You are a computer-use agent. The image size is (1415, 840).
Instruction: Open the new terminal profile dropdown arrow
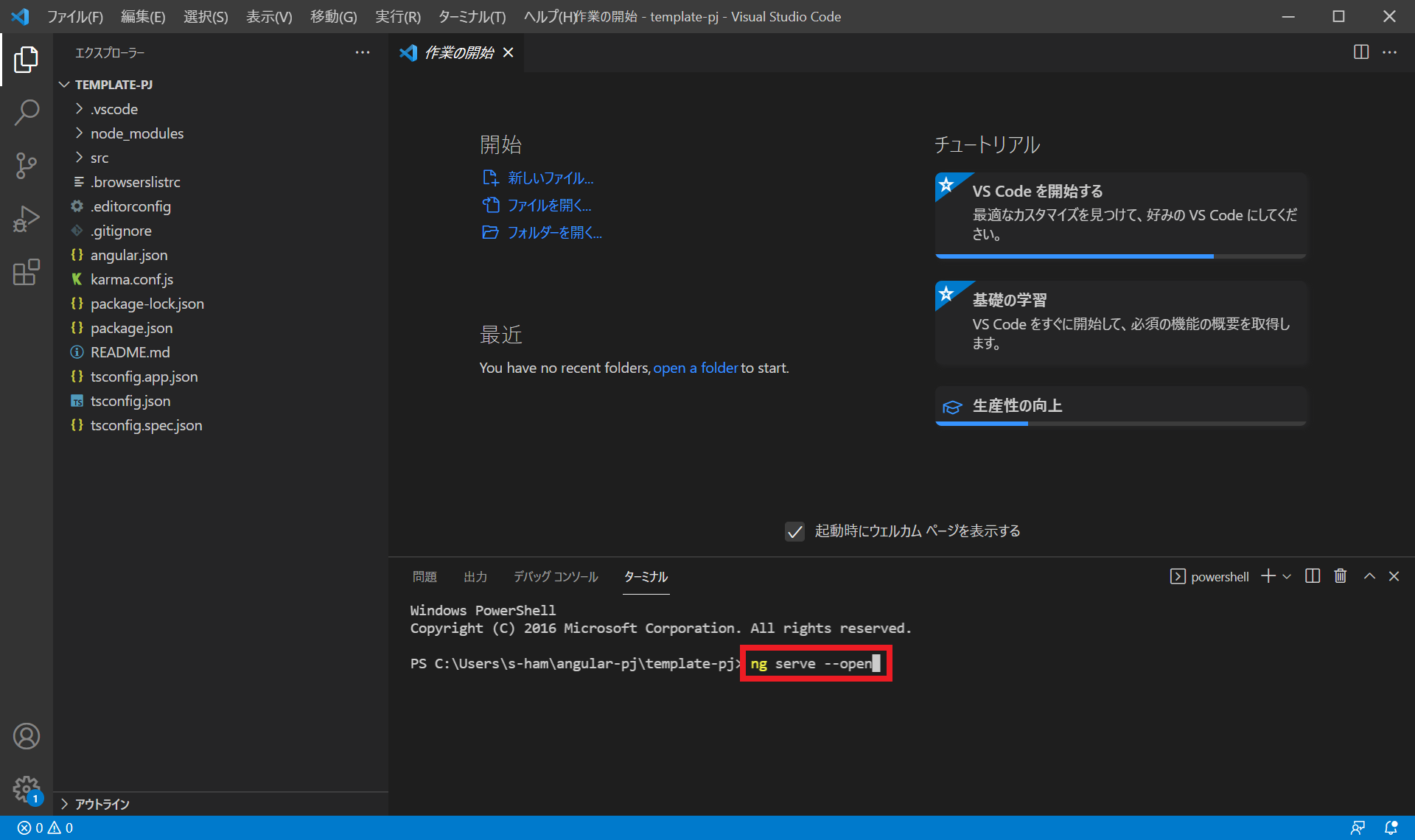pyautogui.click(x=1287, y=576)
